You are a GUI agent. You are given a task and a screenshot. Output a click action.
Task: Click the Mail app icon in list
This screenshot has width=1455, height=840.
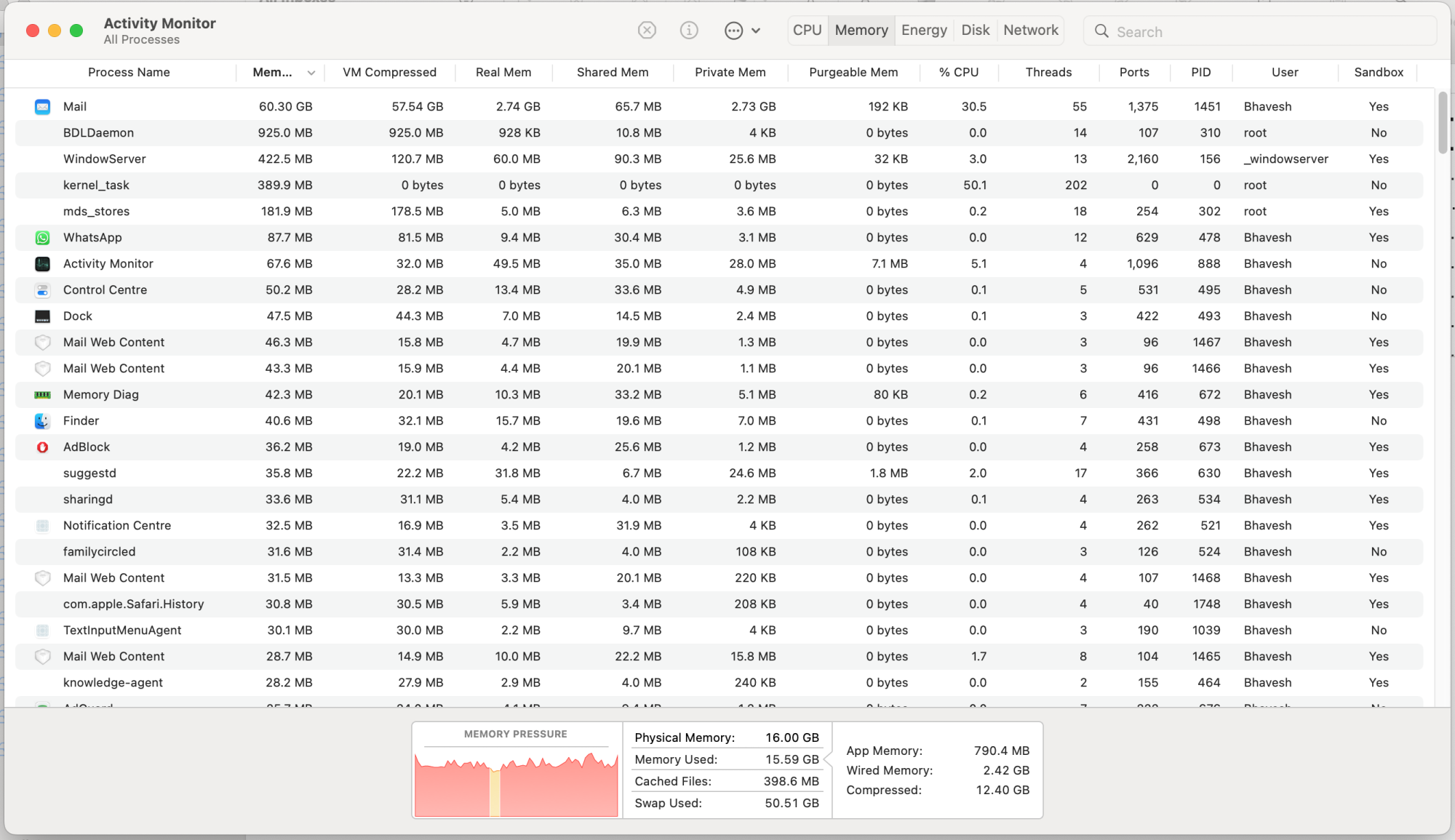tap(43, 107)
